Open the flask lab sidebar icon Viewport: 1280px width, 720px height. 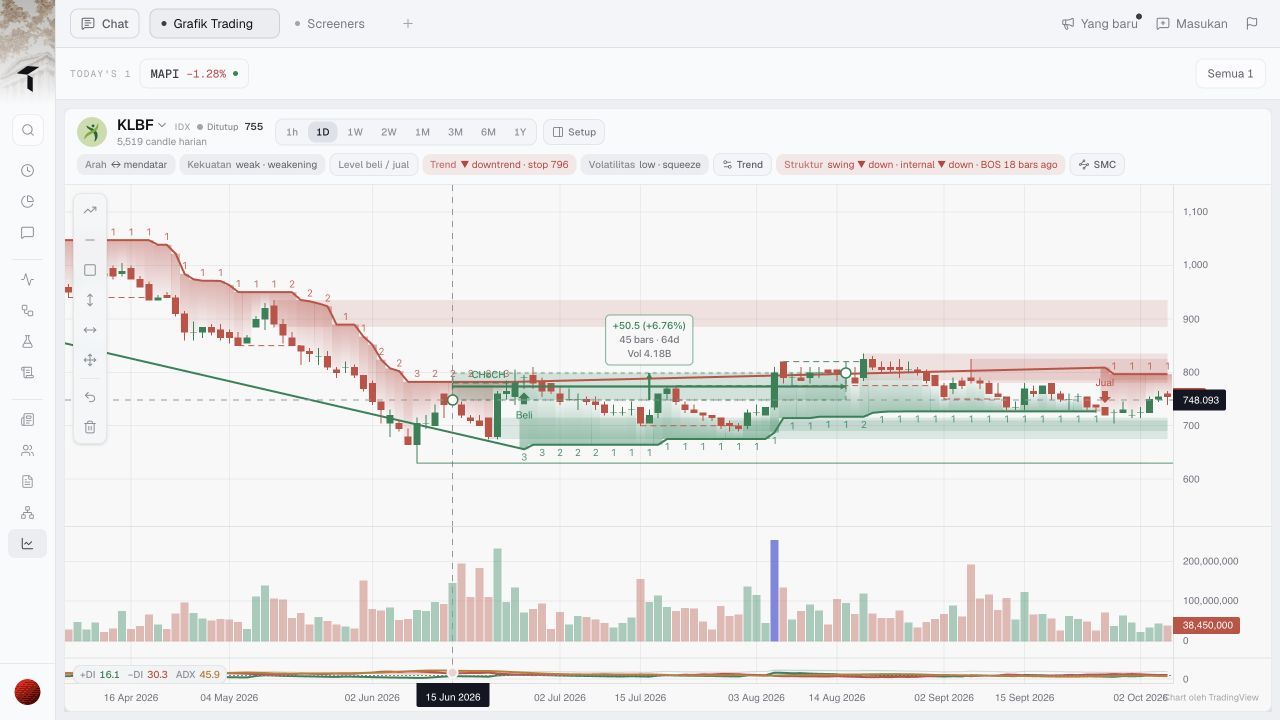pyautogui.click(x=28, y=342)
